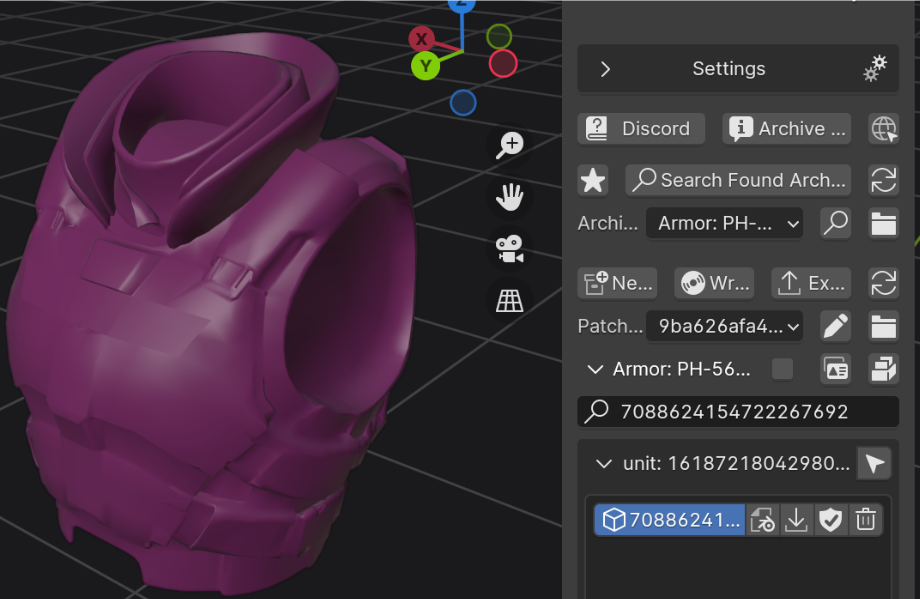Select the pan view hand icon
This screenshot has width=920, height=599.
click(x=511, y=197)
